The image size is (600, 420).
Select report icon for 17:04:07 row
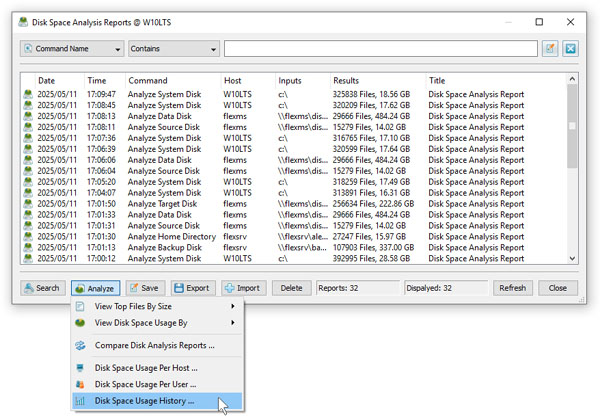(28, 193)
